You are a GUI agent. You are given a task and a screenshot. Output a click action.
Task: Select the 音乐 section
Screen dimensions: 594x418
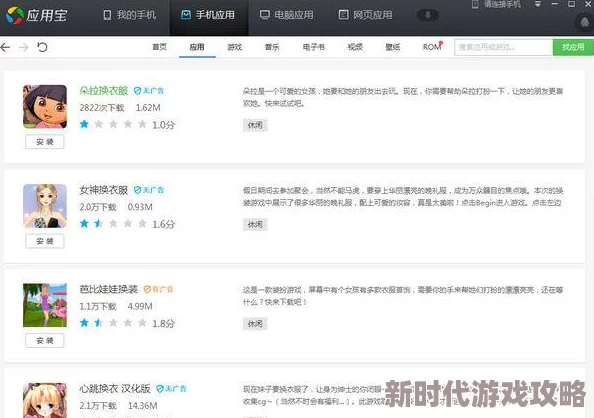tap(272, 47)
